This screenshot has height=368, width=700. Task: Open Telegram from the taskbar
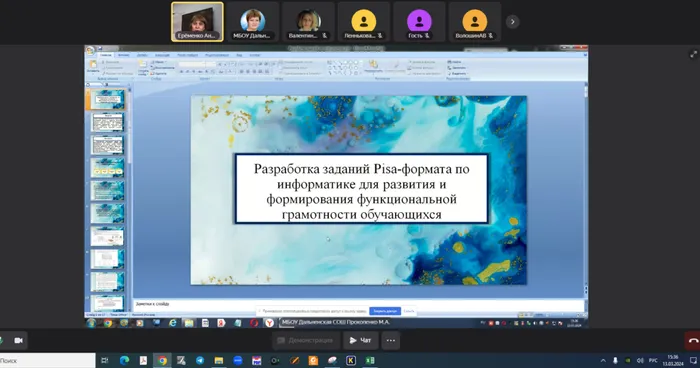point(200,360)
